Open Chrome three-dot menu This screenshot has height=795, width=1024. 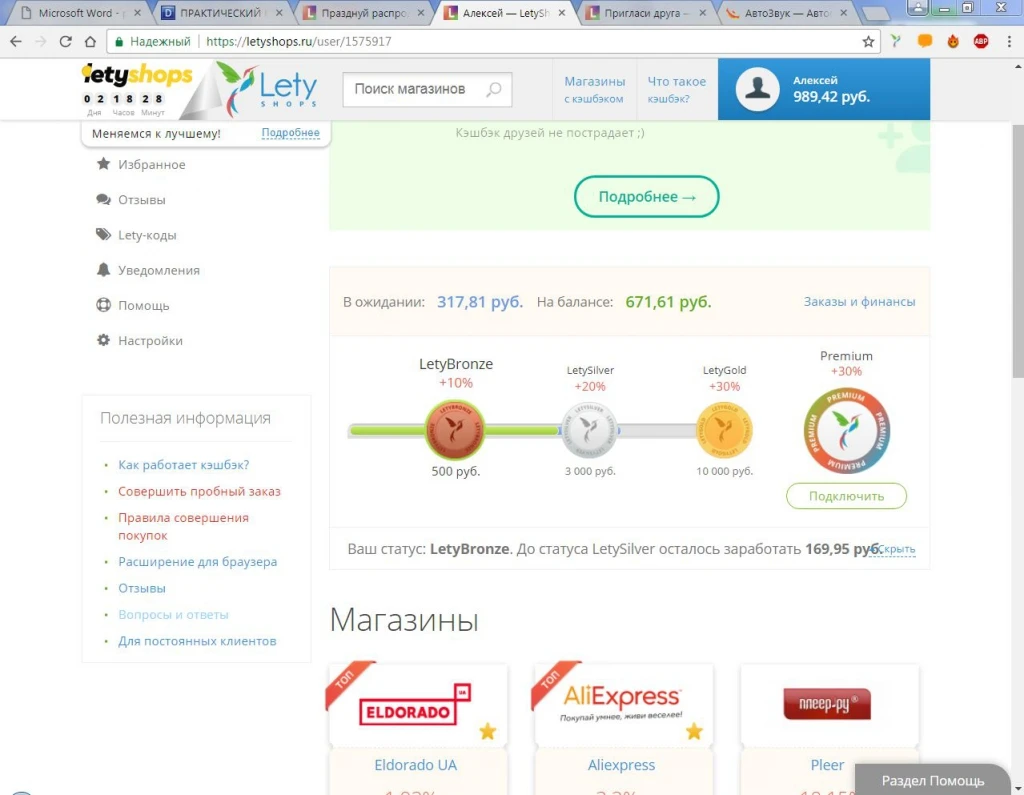click(1009, 41)
